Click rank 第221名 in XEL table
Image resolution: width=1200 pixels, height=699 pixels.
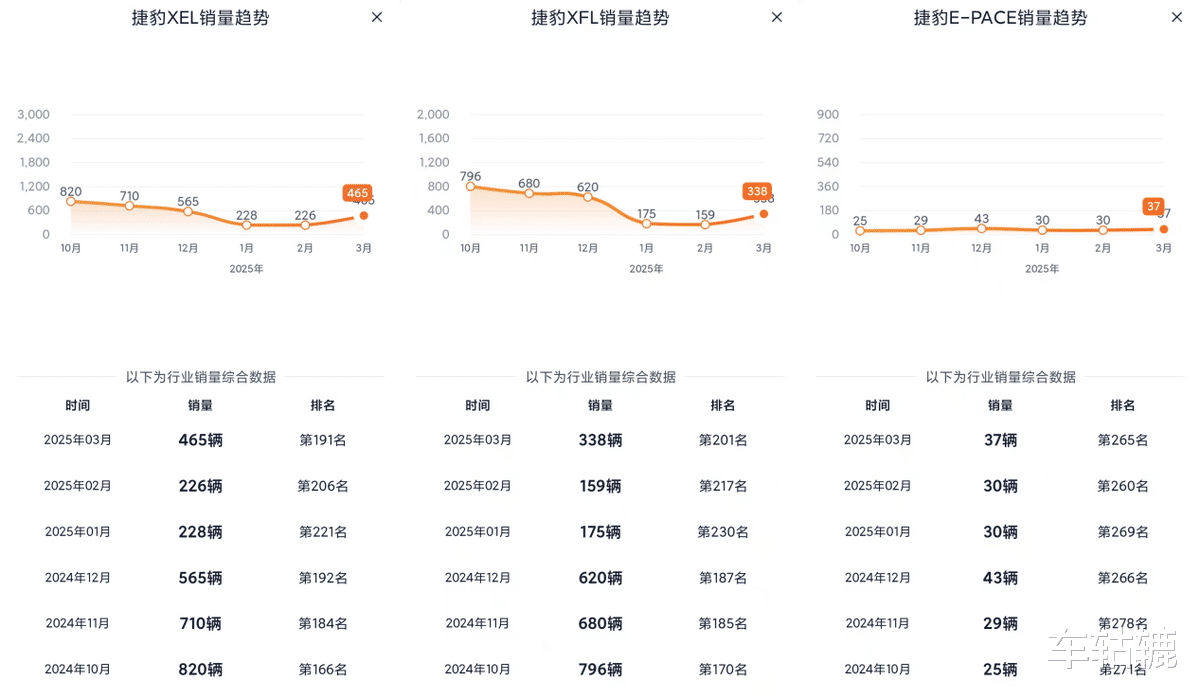(x=323, y=532)
